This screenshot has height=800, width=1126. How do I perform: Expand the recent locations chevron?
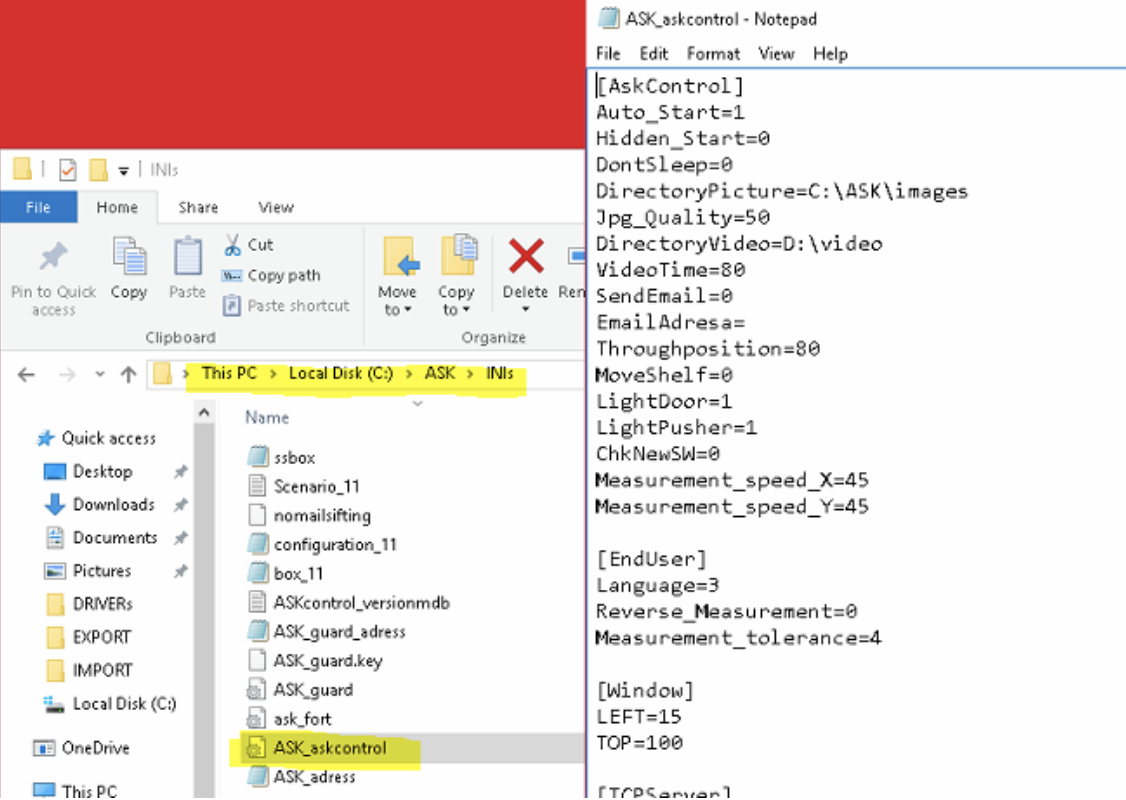[x=99, y=375]
